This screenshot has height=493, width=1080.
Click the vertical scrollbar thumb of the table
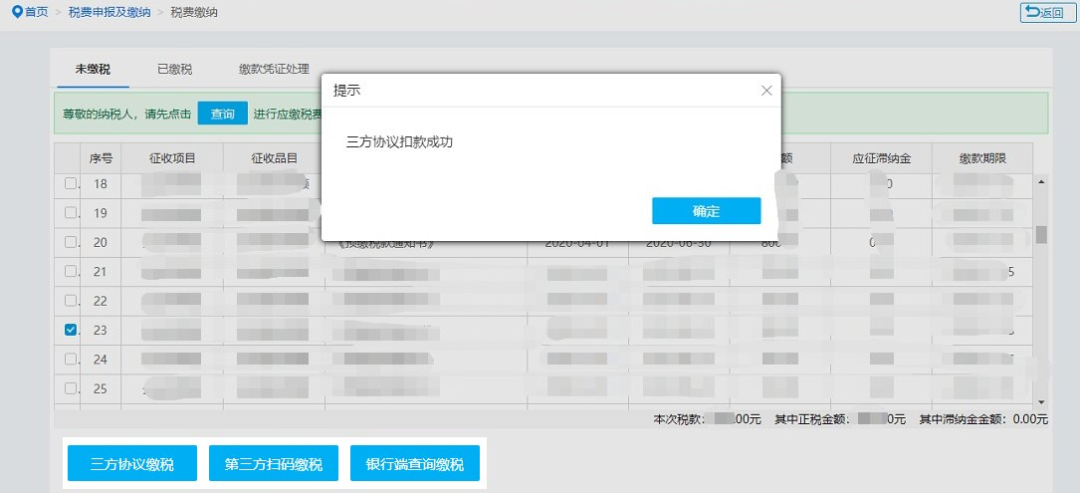click(1041, 234)
